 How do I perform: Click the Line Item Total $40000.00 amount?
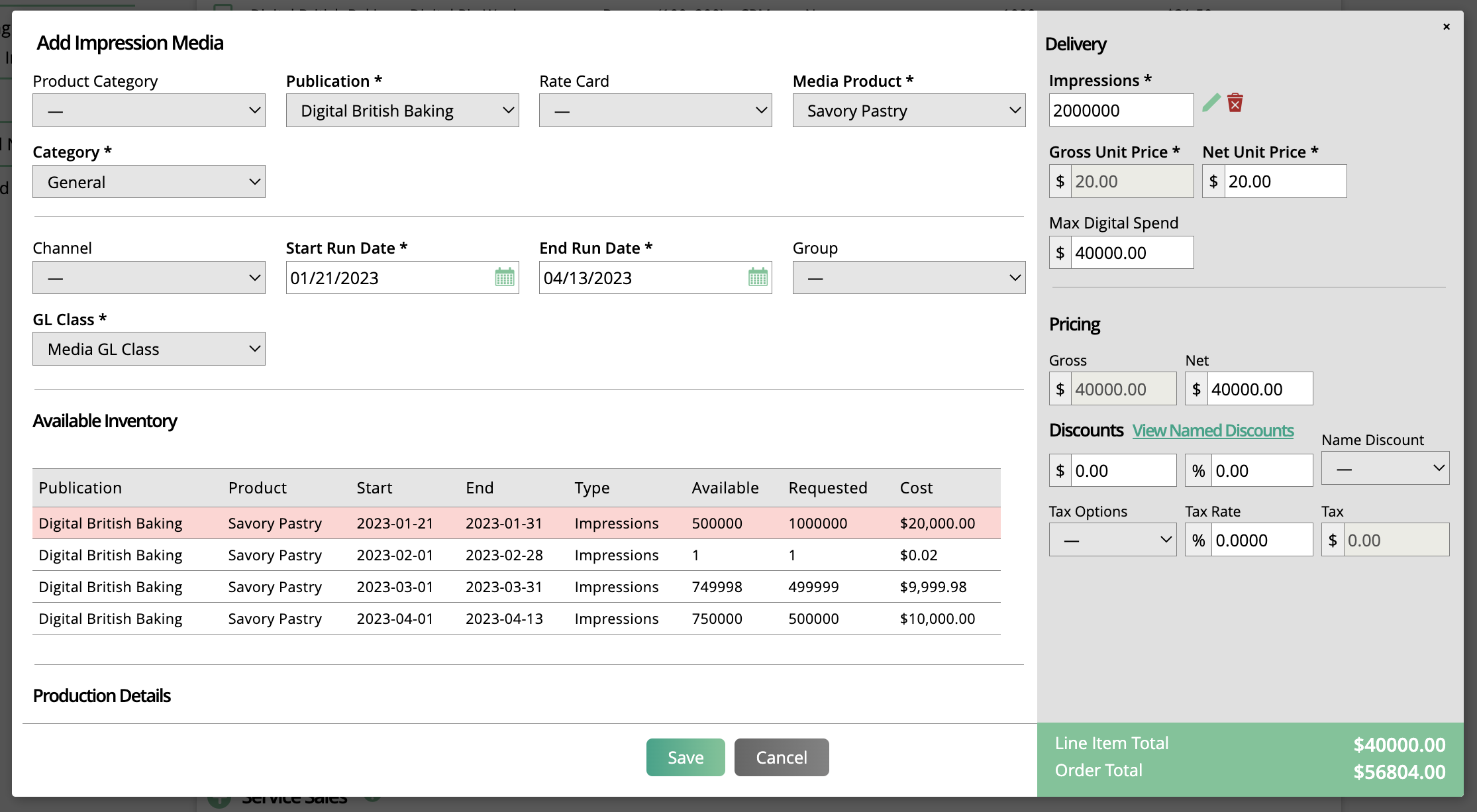coord(1399,744)
